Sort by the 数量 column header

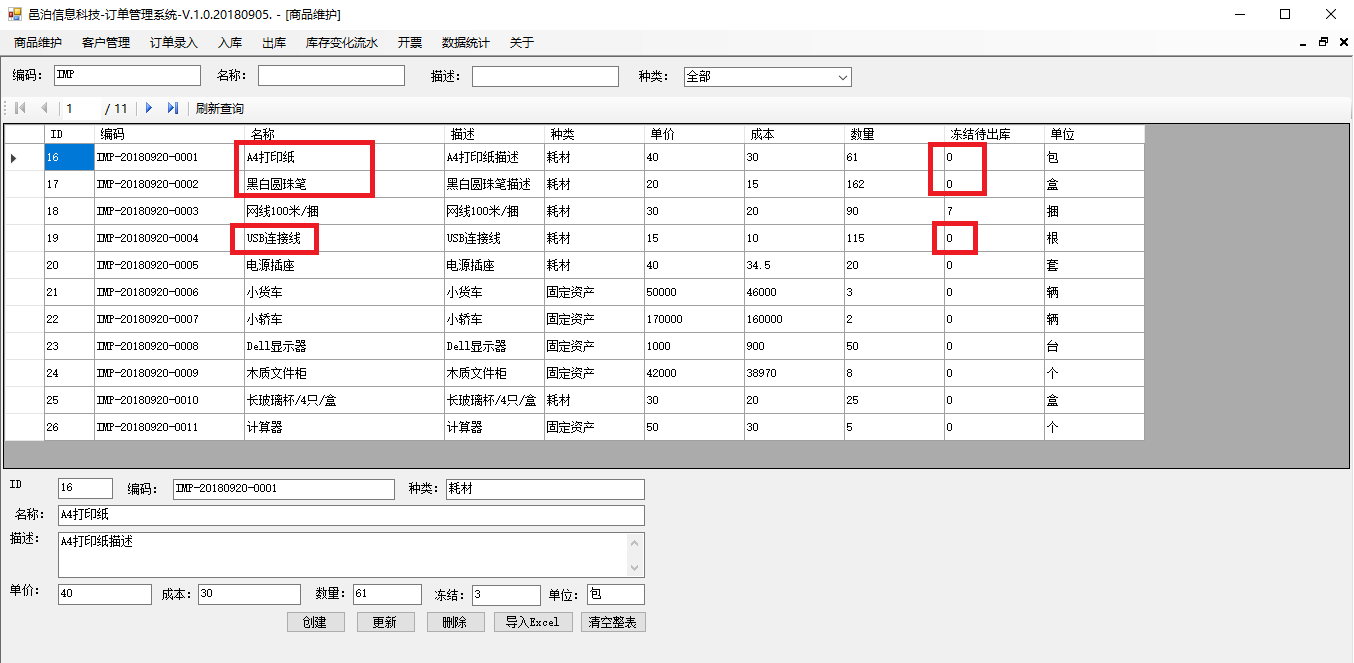[x=895, y=134]
